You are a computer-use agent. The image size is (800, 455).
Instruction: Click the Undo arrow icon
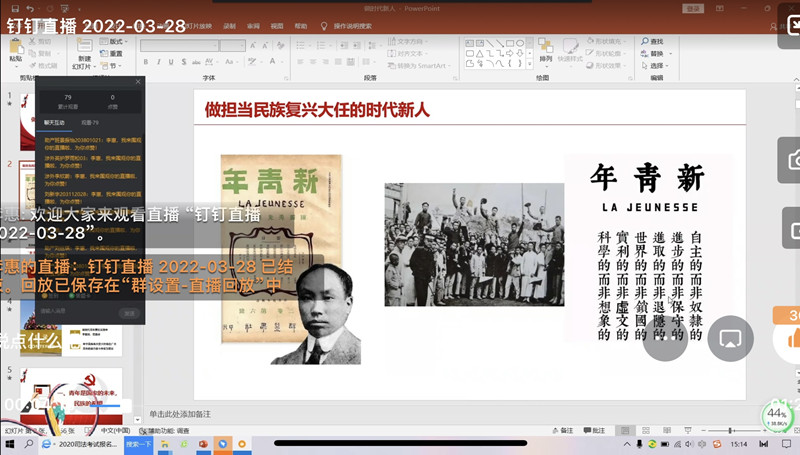(30, 9)
